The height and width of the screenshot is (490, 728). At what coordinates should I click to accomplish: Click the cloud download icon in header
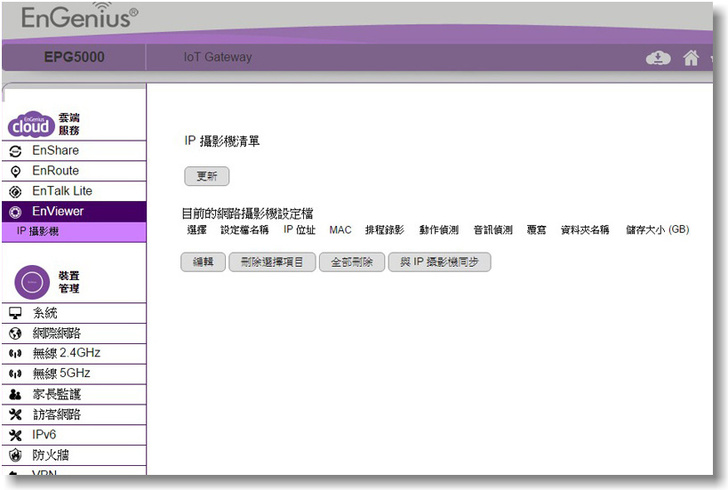click(657, 58)
